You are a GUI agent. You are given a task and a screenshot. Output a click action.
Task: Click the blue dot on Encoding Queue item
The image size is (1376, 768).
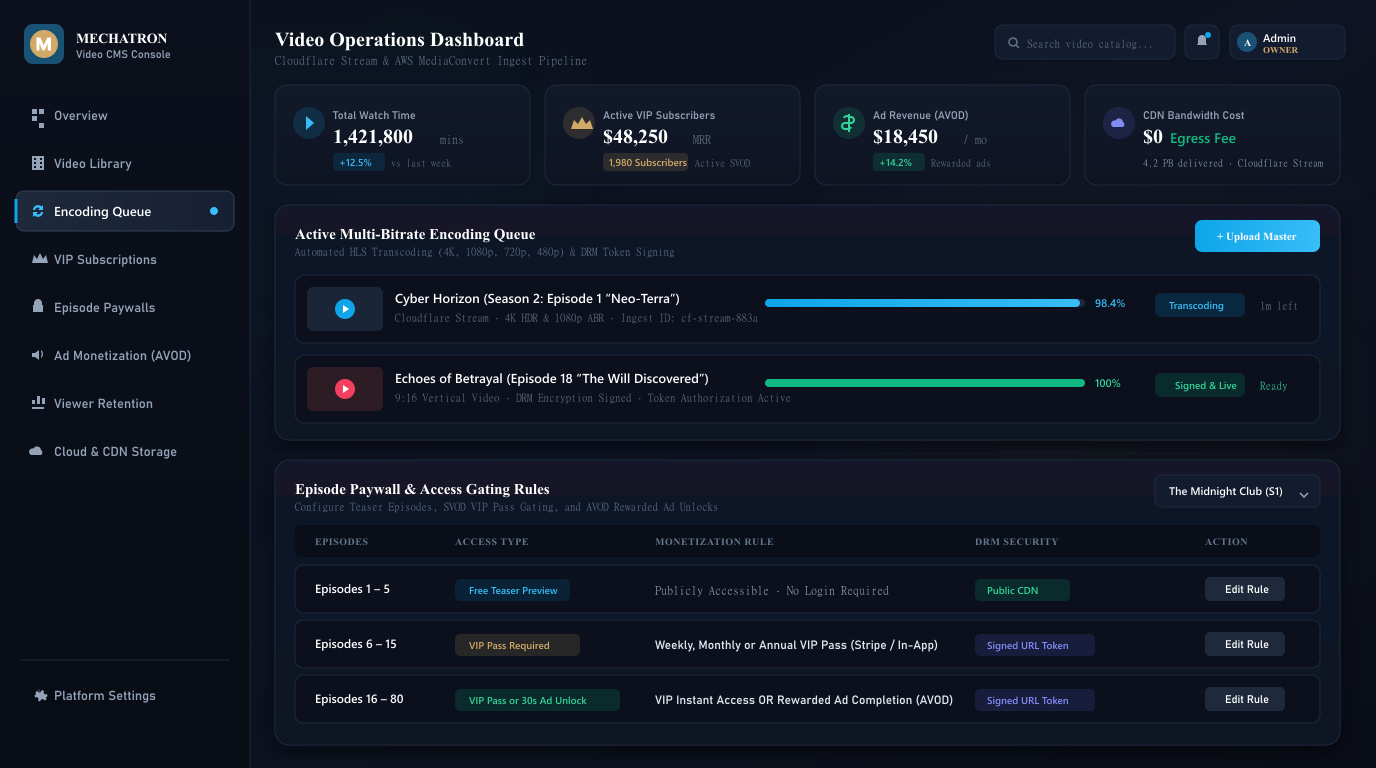point(214,211)
